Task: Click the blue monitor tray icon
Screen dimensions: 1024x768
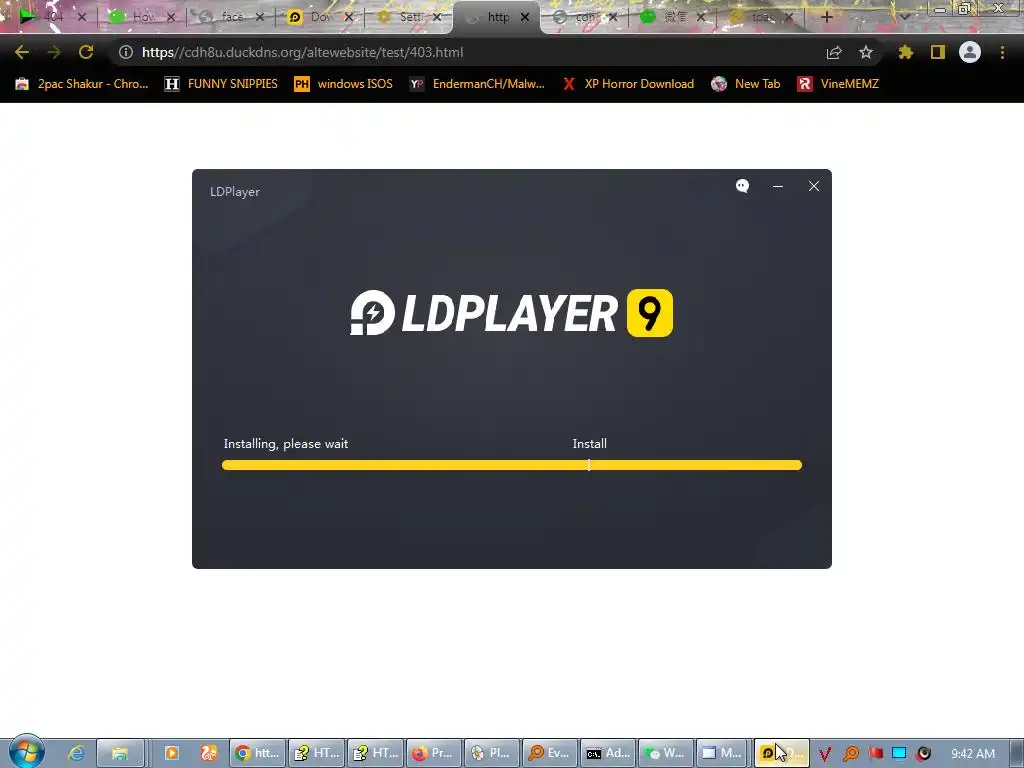Action: tap(899, 754)
